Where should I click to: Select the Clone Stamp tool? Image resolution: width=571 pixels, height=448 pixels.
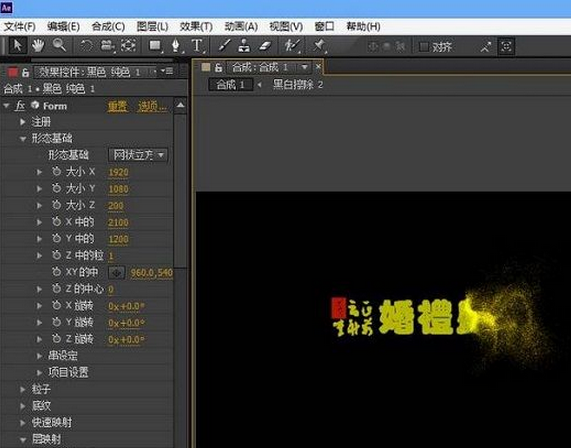click(x=244, y=46)
